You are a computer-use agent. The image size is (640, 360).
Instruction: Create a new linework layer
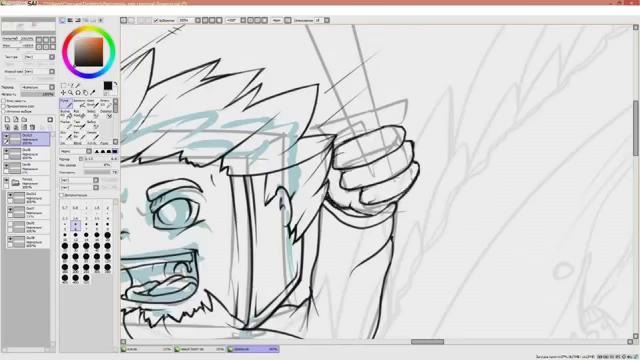click(x=16, y=120)
